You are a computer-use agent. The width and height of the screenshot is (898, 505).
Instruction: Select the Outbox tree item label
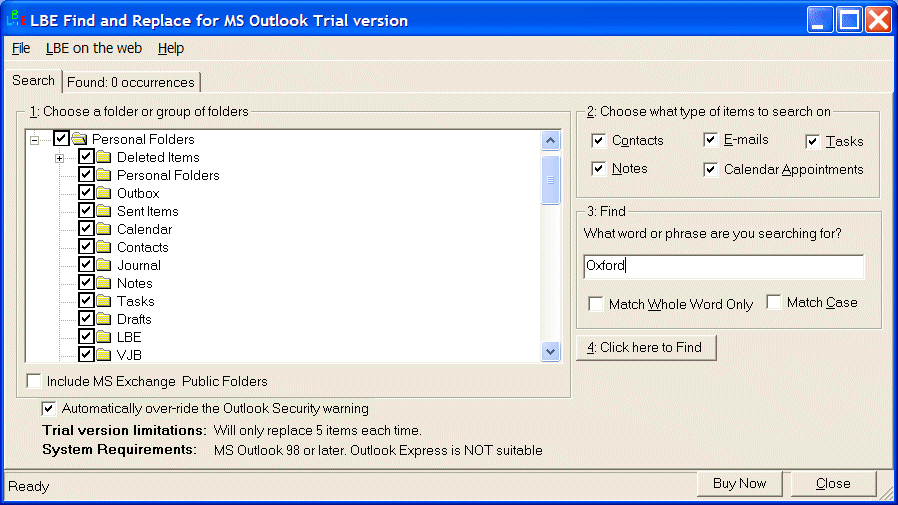point(138,194)
